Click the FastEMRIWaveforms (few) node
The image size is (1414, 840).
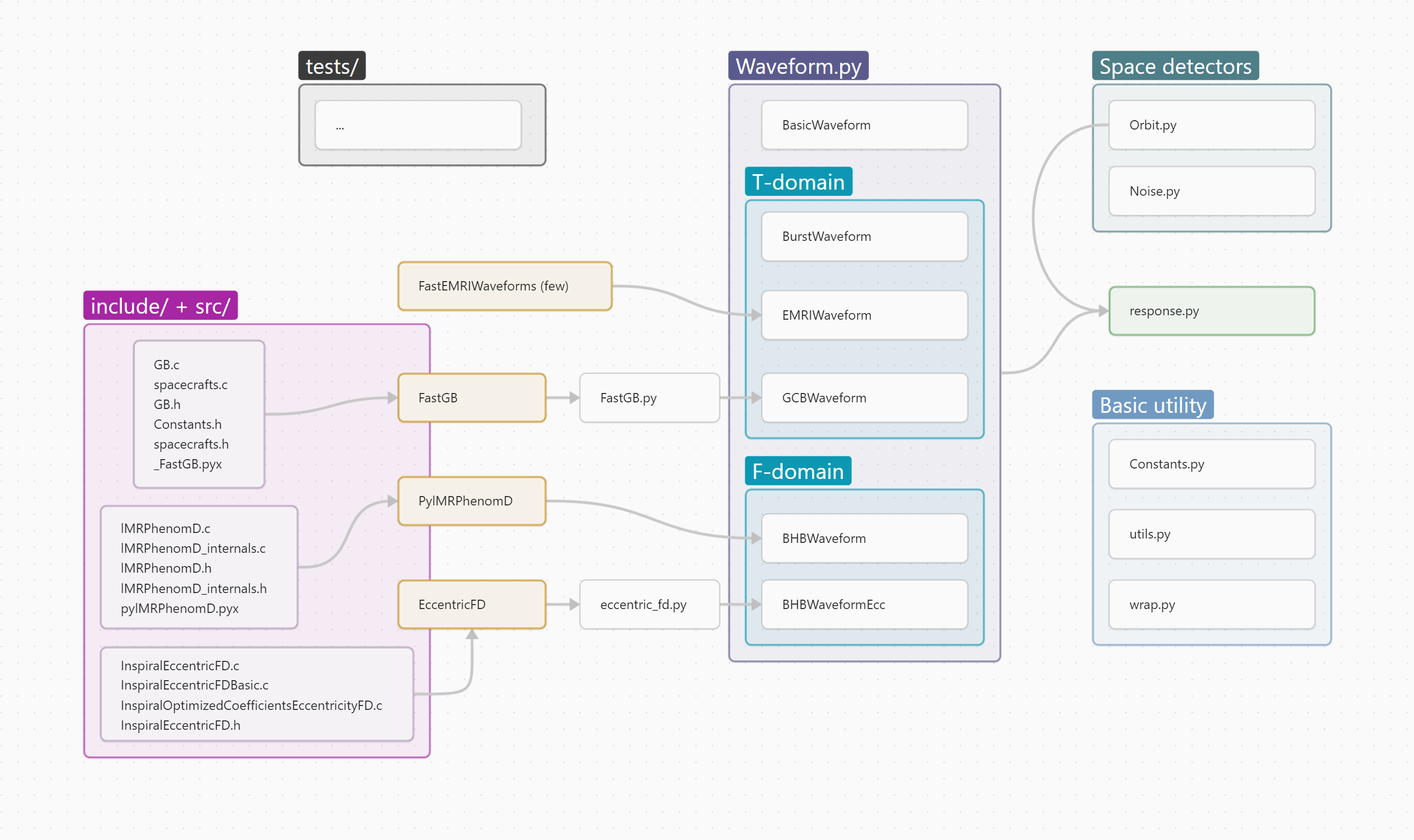pyautogui.click(x=504, y=286)
